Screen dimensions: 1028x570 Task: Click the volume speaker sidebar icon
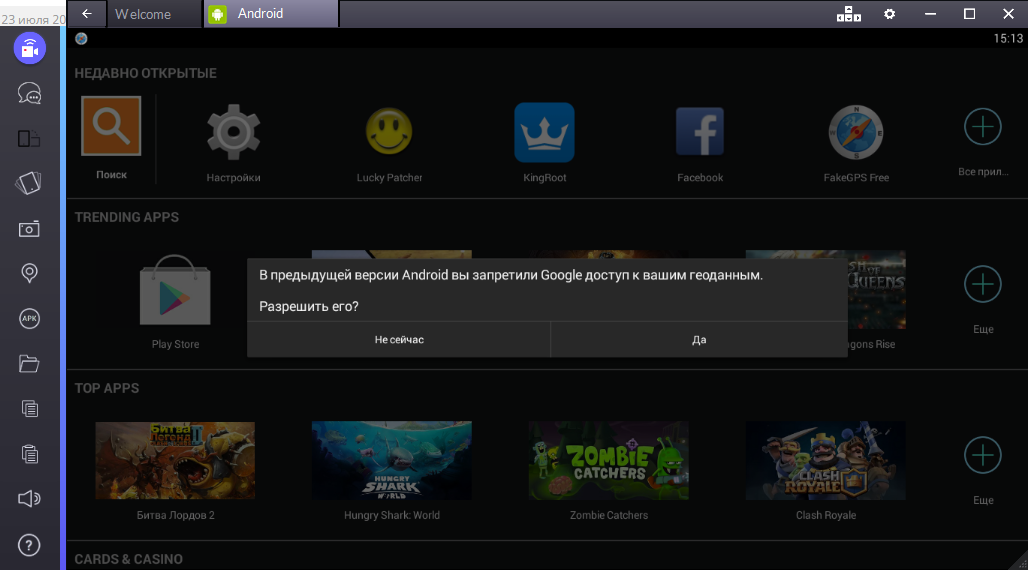pyautogui.click(x=30, y=498)
